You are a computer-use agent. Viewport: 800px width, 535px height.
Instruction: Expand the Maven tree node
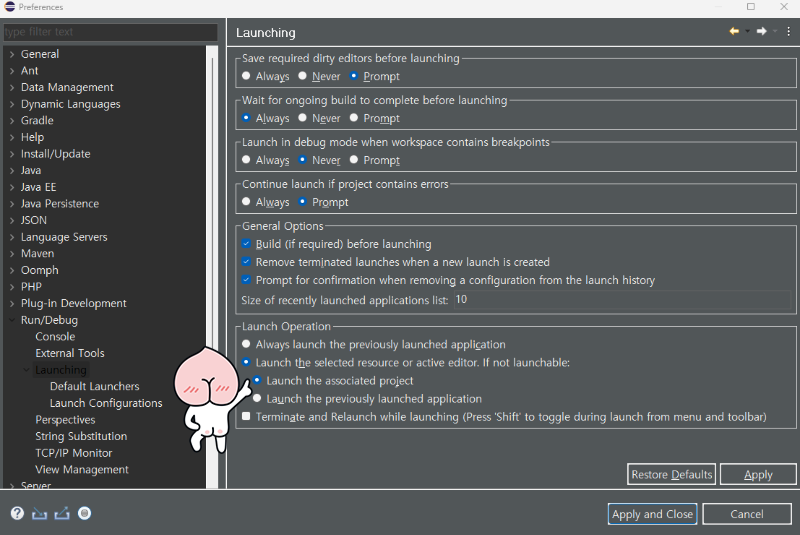tap(12, 253)
